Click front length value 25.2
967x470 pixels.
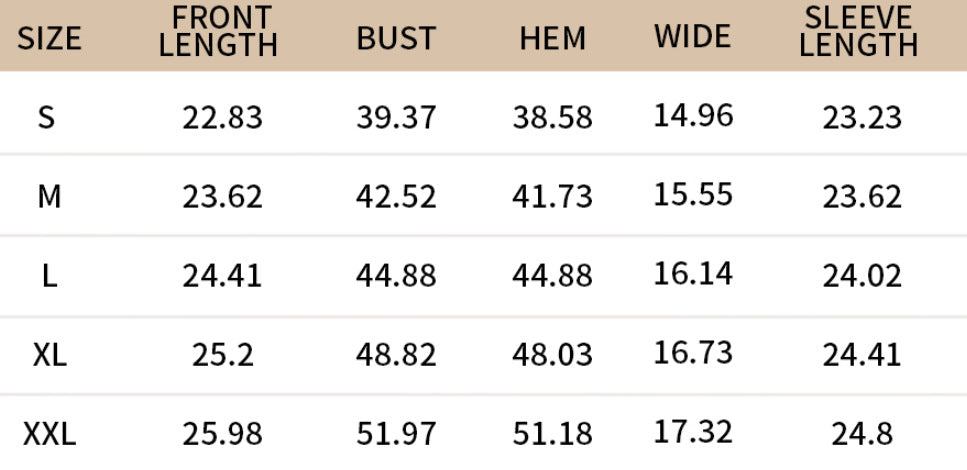(223, 355)
